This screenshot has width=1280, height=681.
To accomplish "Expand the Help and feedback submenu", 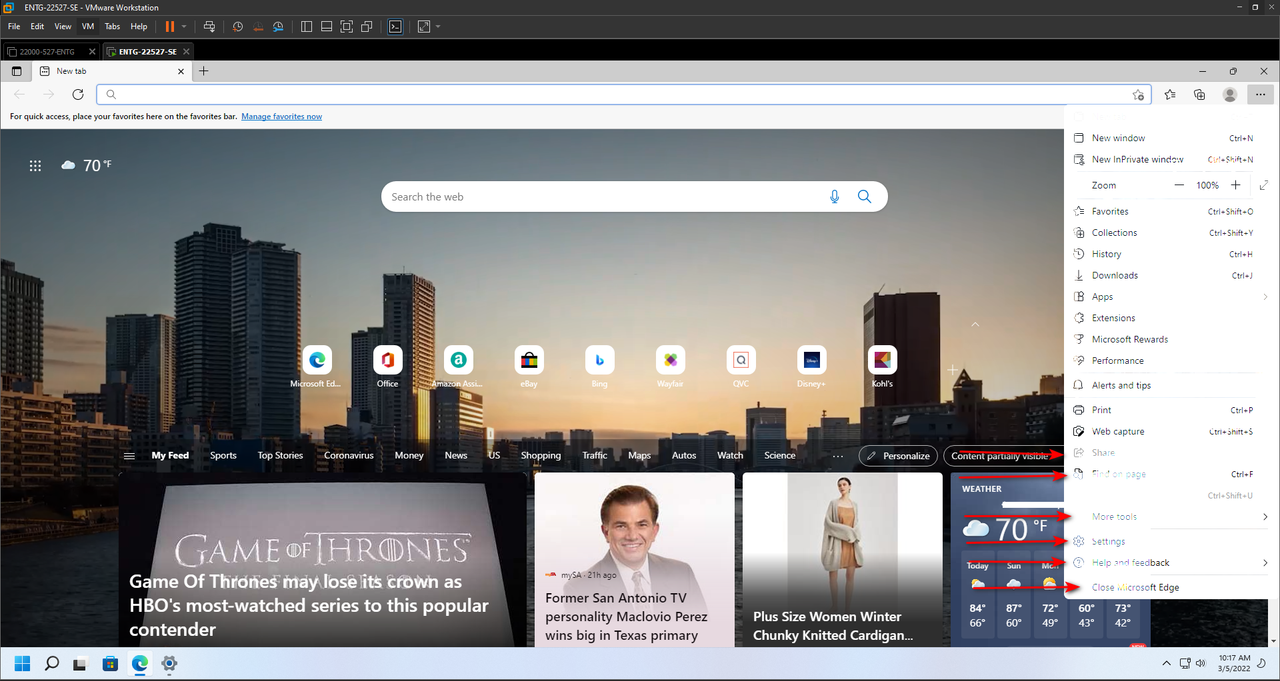I will tap(1171, 563).
